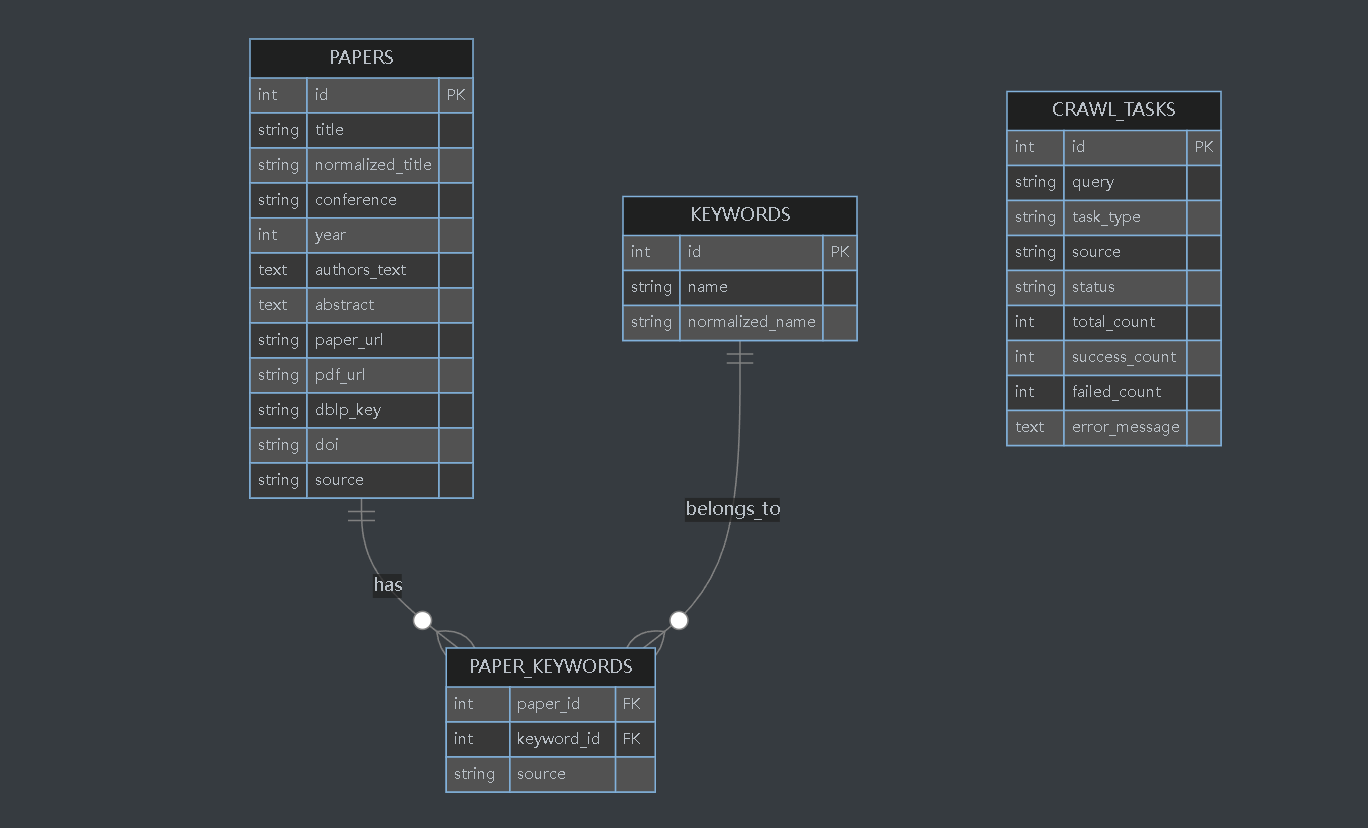
Task: Click the circle marker on the 'has' connector
Action: 423,620
